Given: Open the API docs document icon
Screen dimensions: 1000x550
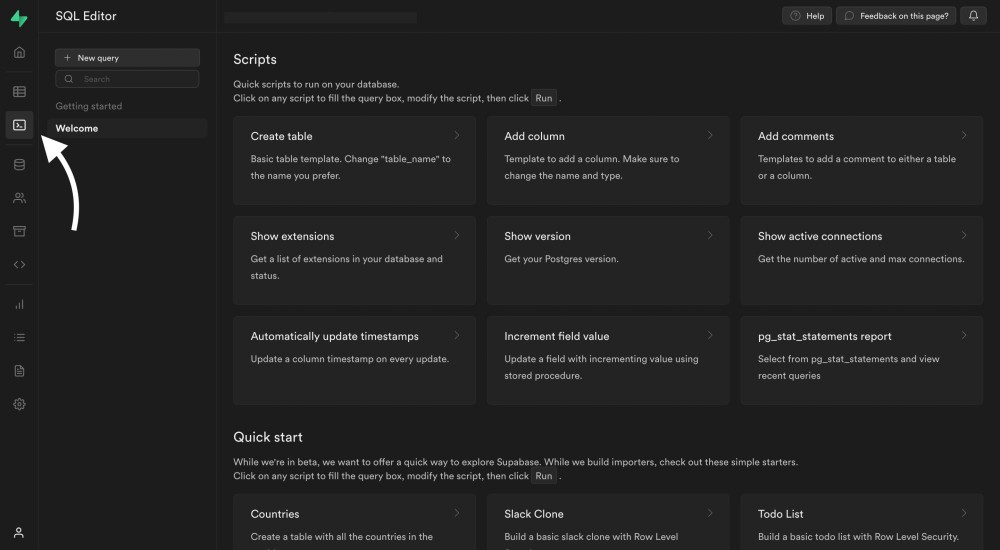Looking at the screenshot, I should tap(19, 371).
